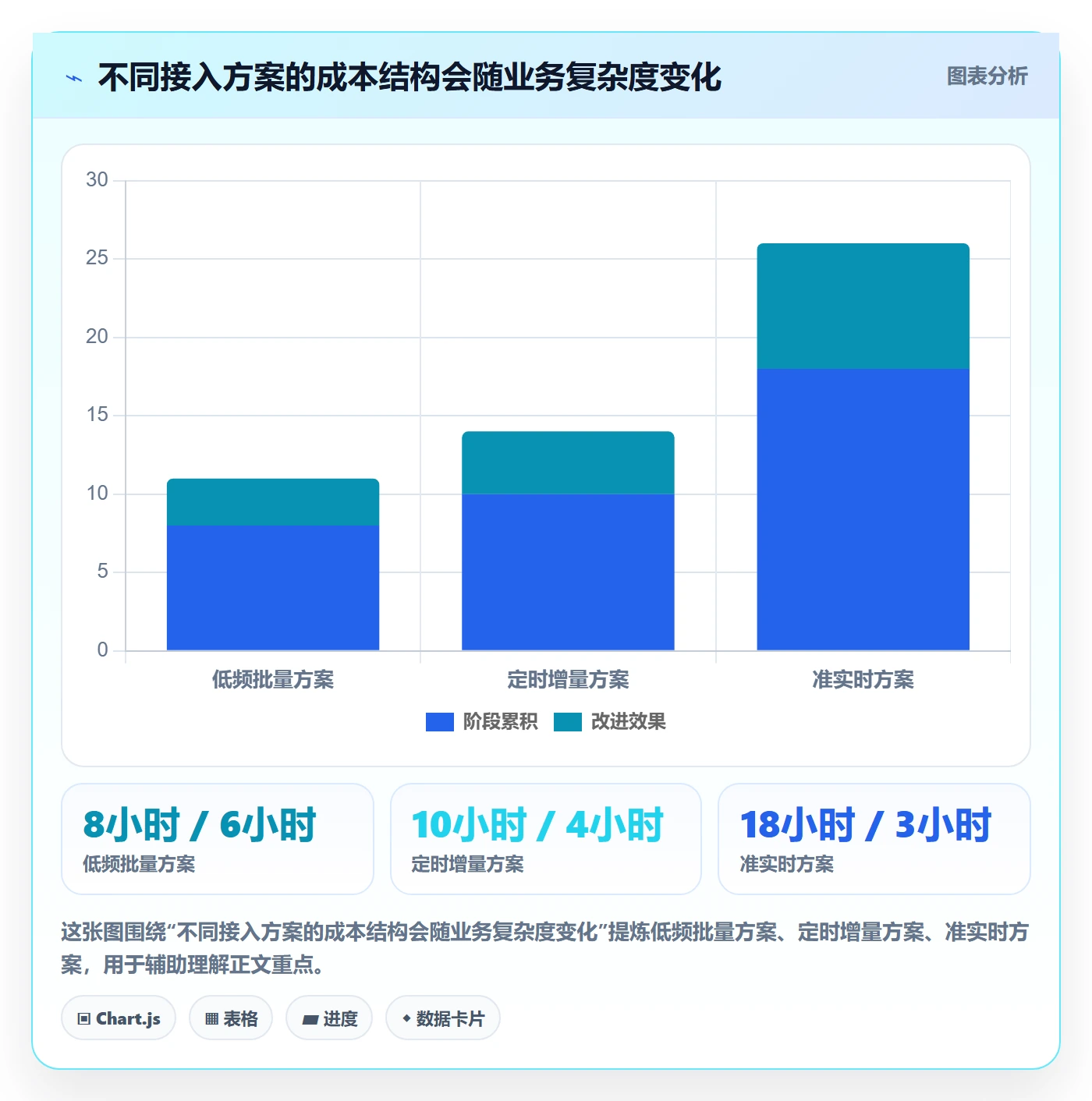Click the 数据卡片 tag
The image size is (1092, 1101).
coord(442,1018)
